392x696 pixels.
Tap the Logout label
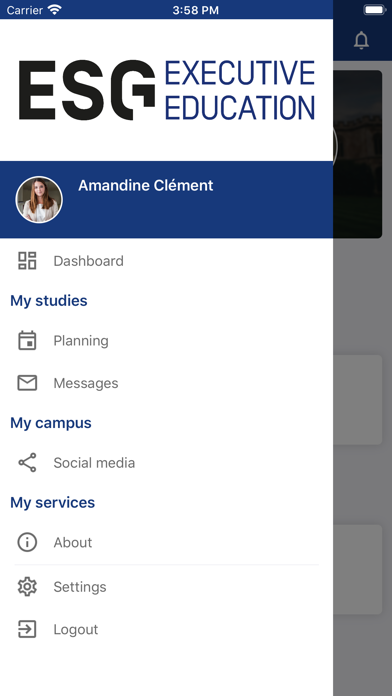click(76, 629)
